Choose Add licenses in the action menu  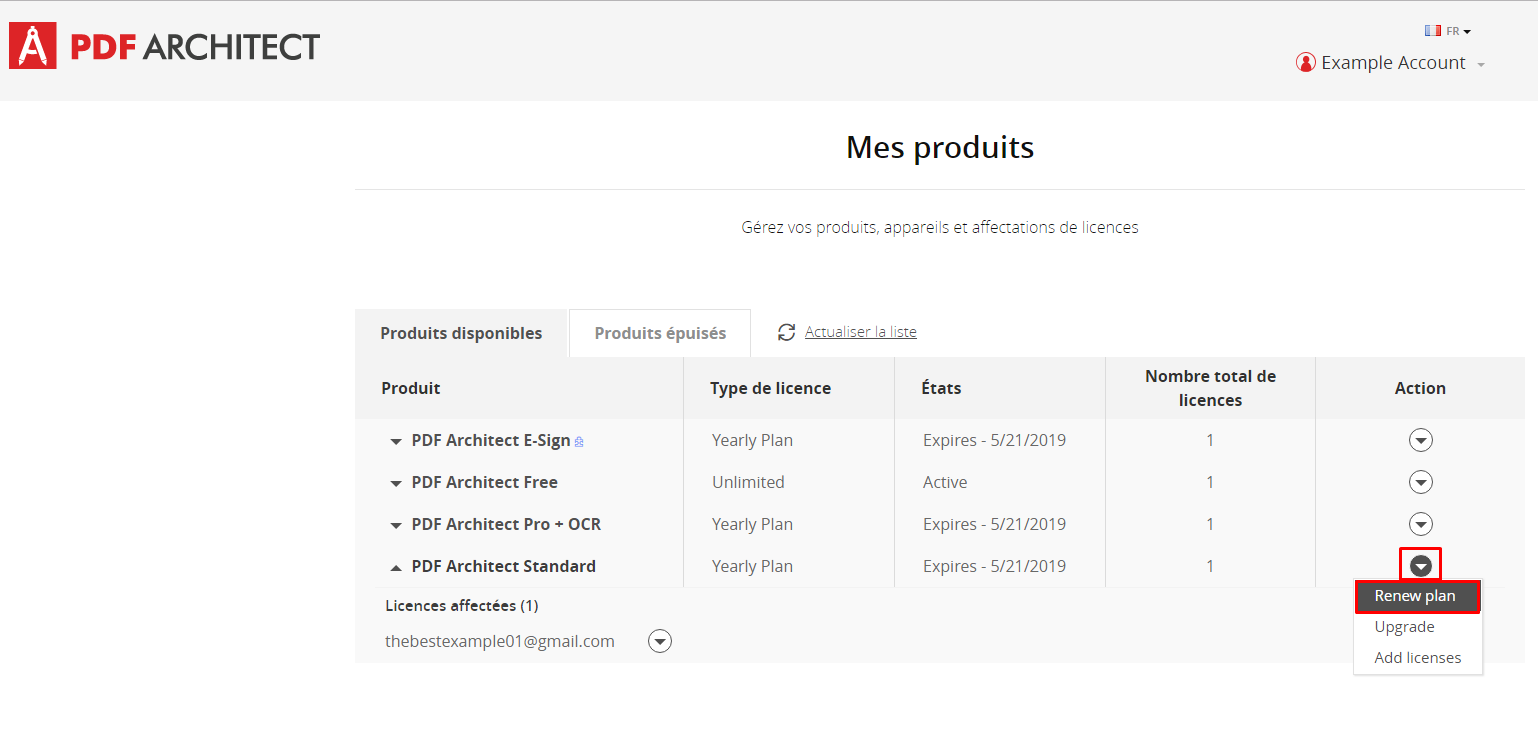tap(1418, 658)
